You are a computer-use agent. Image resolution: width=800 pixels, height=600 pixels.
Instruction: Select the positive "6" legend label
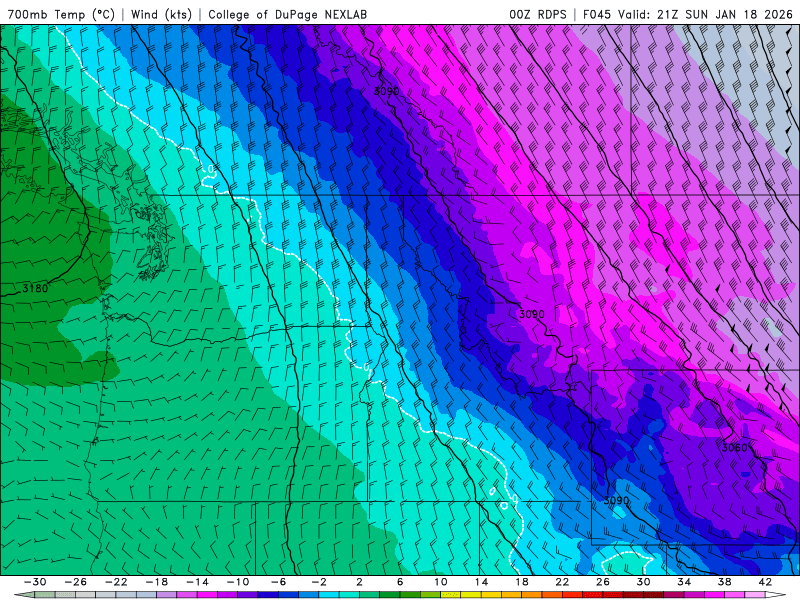(x=400, y=582)
